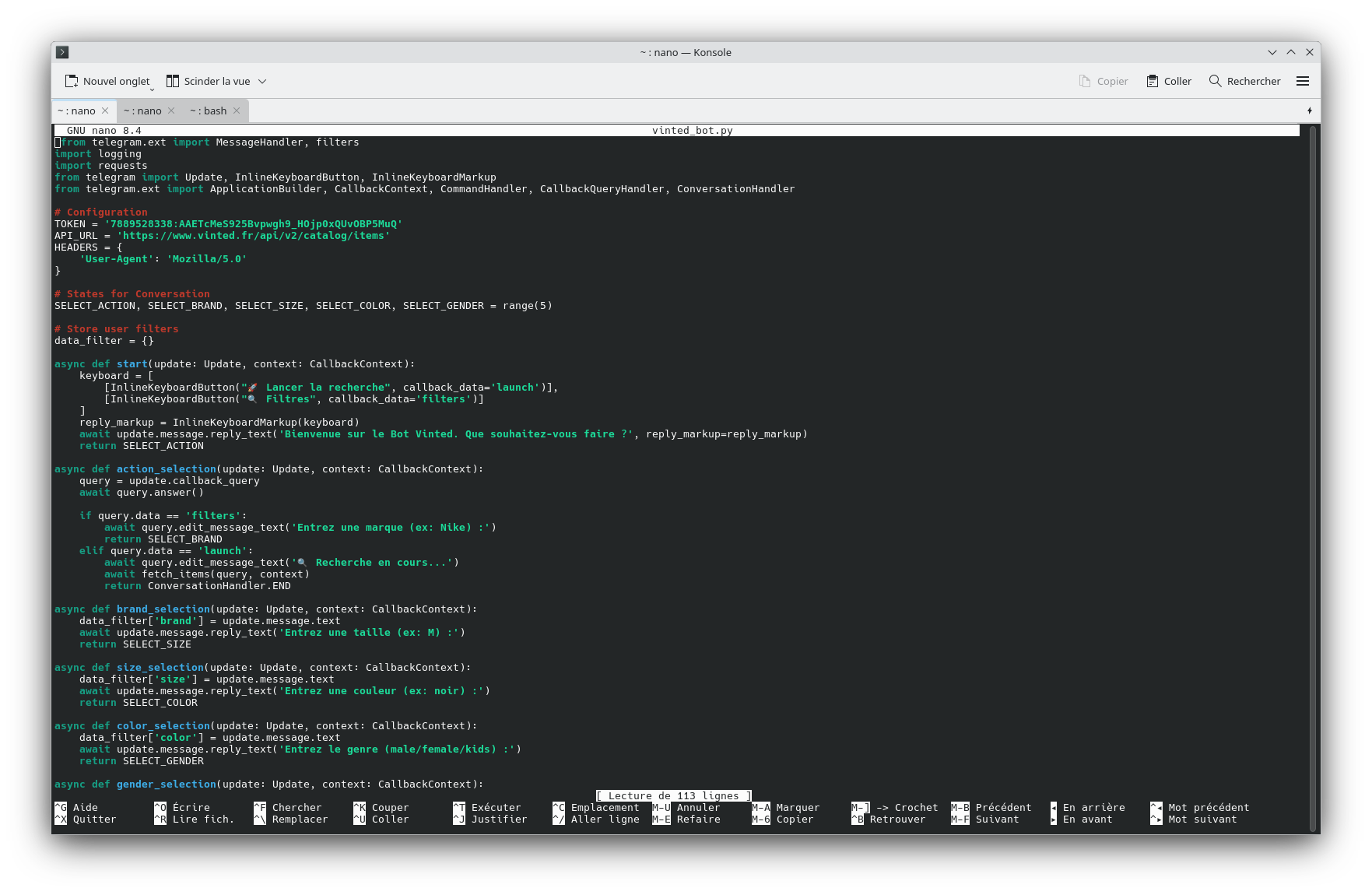Click the M-A Marquer shortcut
The height and width of the screenshot is (895, 1372).
click(x=786, y=808)
